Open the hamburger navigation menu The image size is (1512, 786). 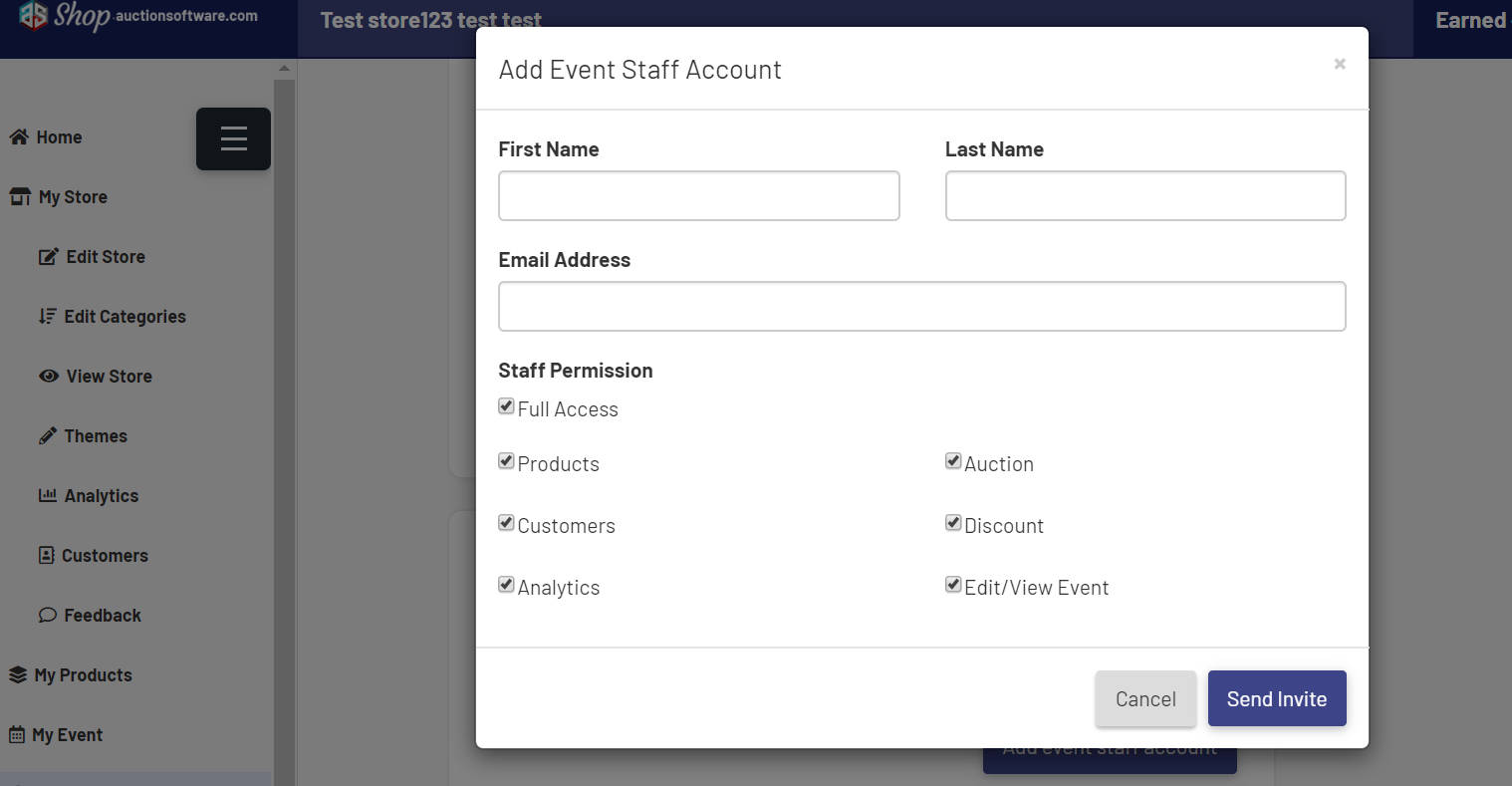(x=233, y=138)
